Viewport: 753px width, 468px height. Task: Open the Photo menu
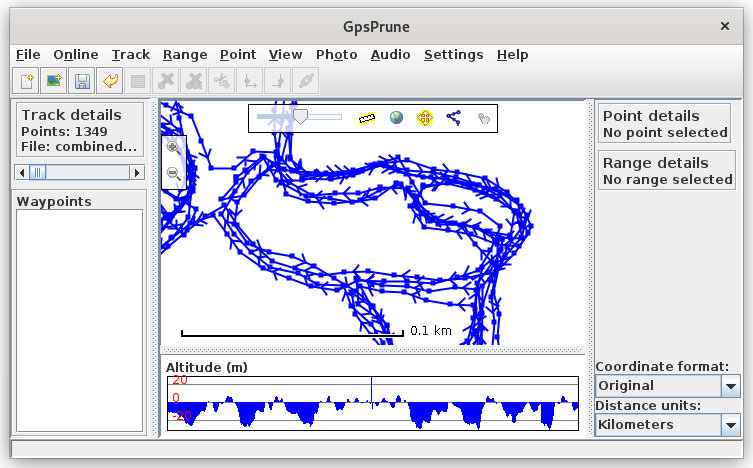(x=336, y=55)
